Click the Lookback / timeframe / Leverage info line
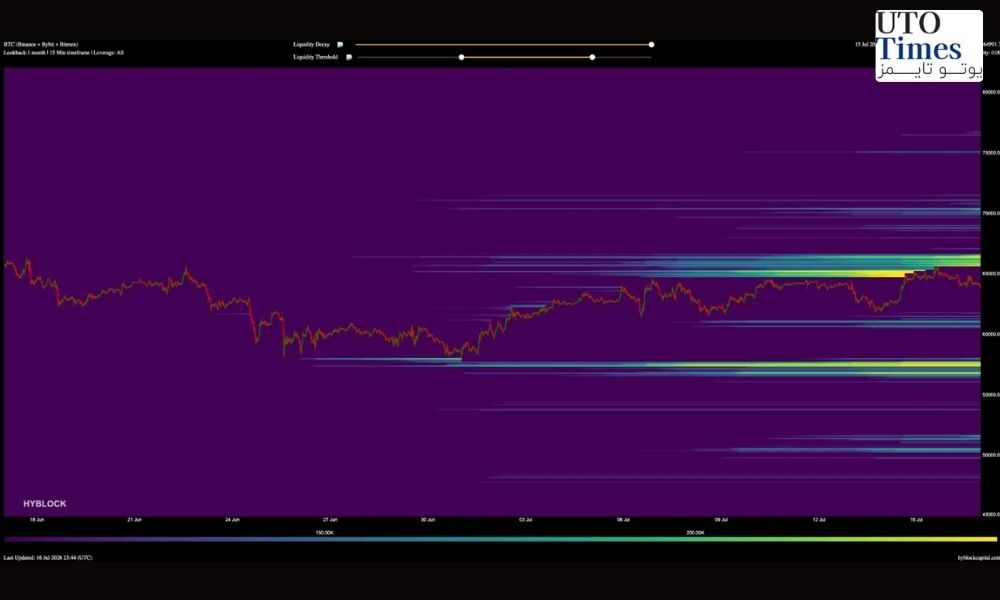The image size is (1000, 600). point(64,53)
